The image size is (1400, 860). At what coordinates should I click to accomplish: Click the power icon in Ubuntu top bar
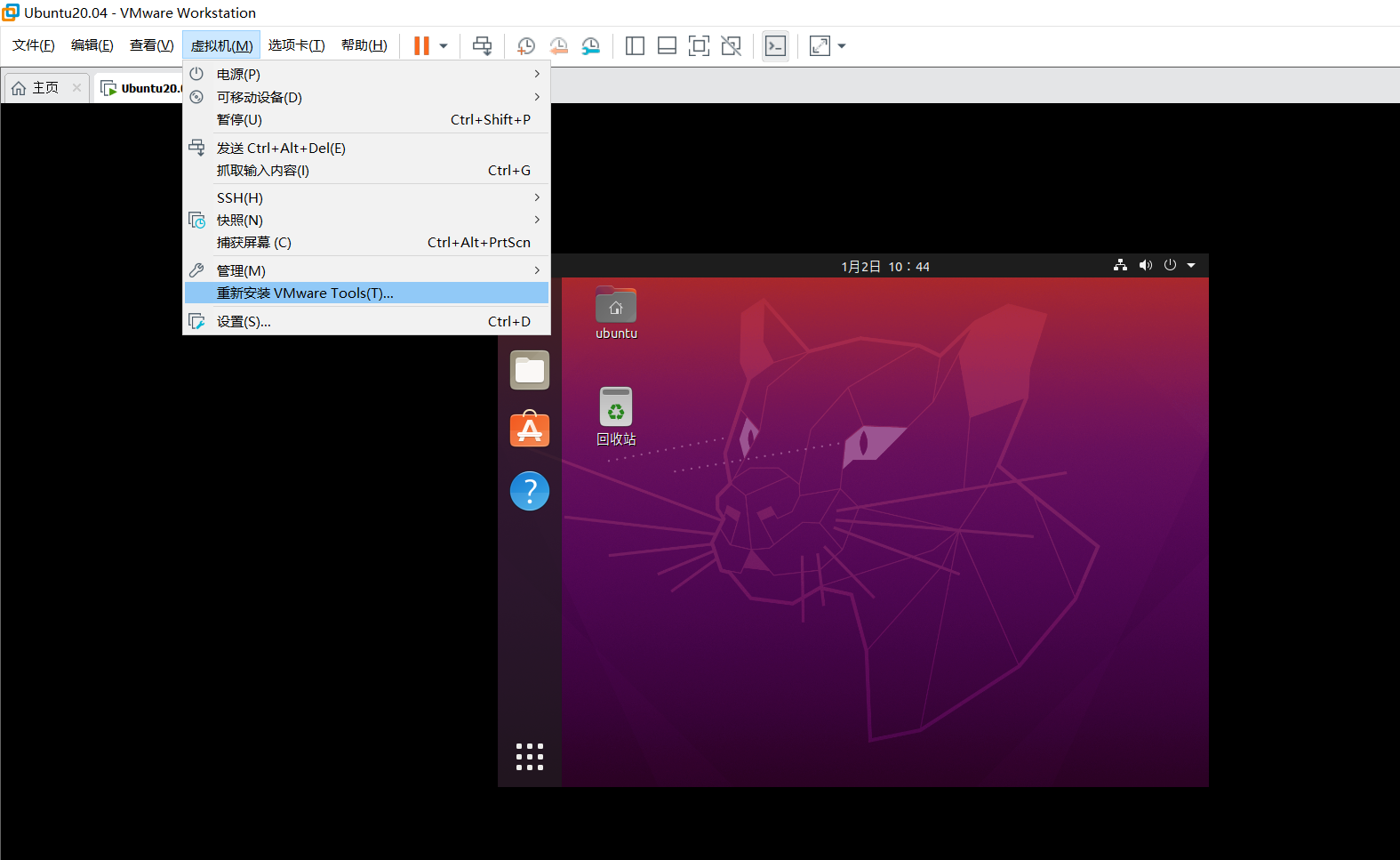(1170, 265)
